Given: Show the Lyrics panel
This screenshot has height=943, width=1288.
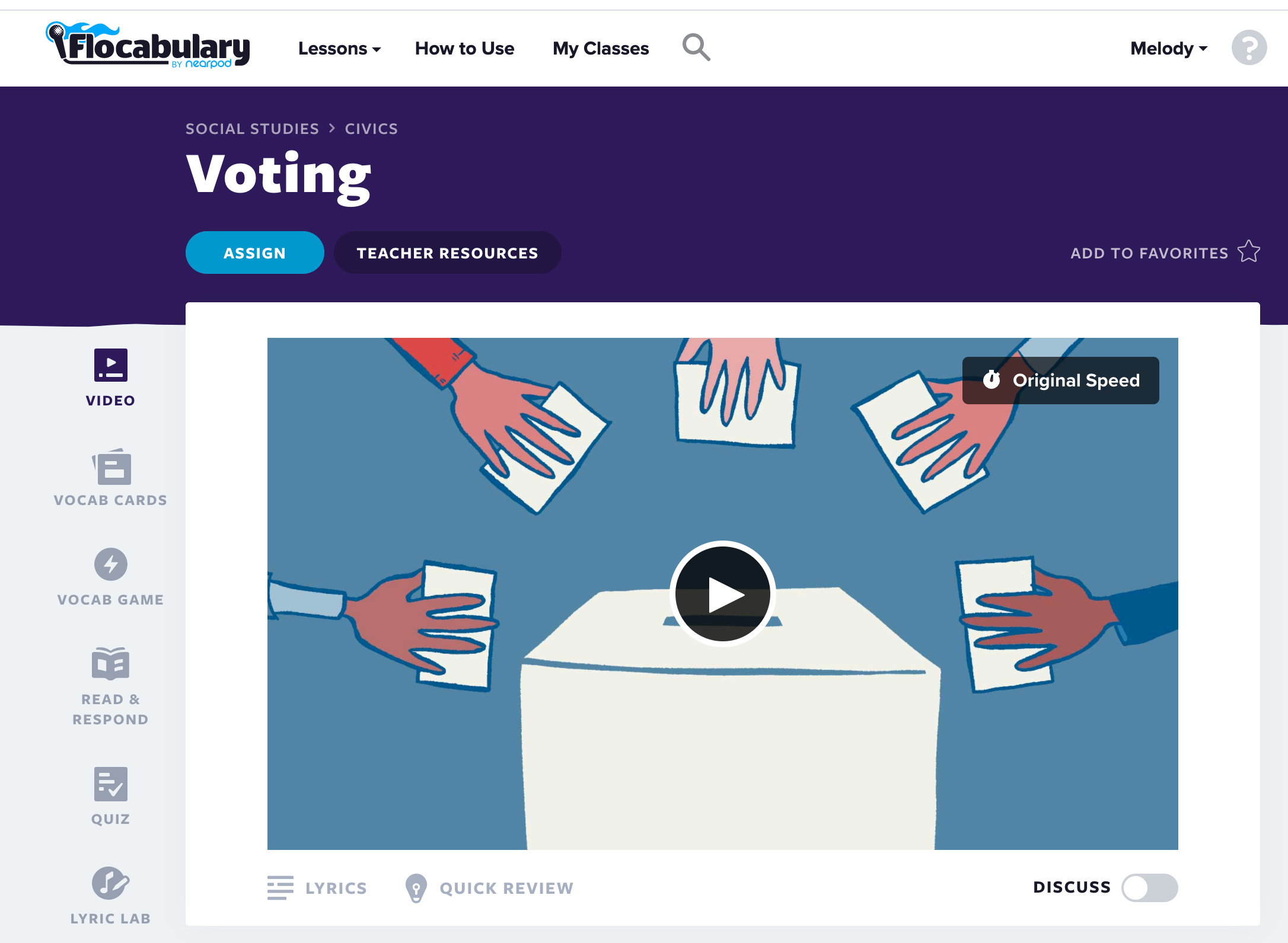Looking at the screenshot, I should [317, 888].
